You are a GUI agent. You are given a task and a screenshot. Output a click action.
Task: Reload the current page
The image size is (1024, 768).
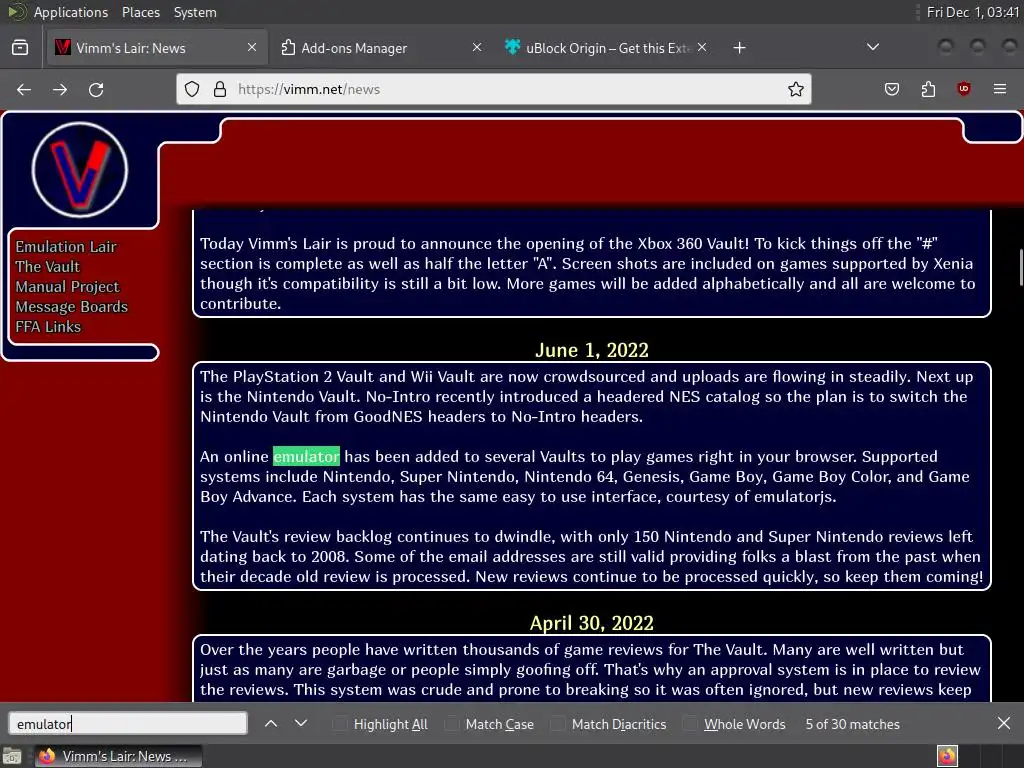tap(96, 89)
